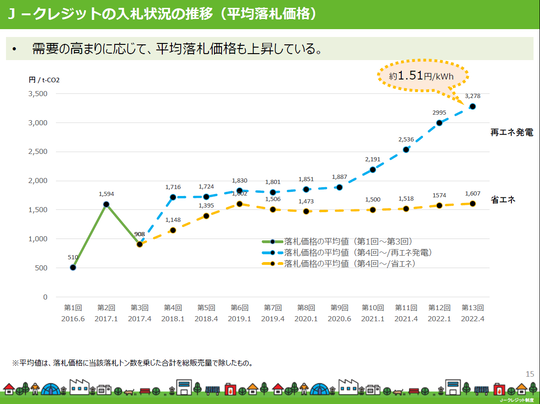
Task: Select the 1,607 orange point at 第13回
Action: coord(472,204)
